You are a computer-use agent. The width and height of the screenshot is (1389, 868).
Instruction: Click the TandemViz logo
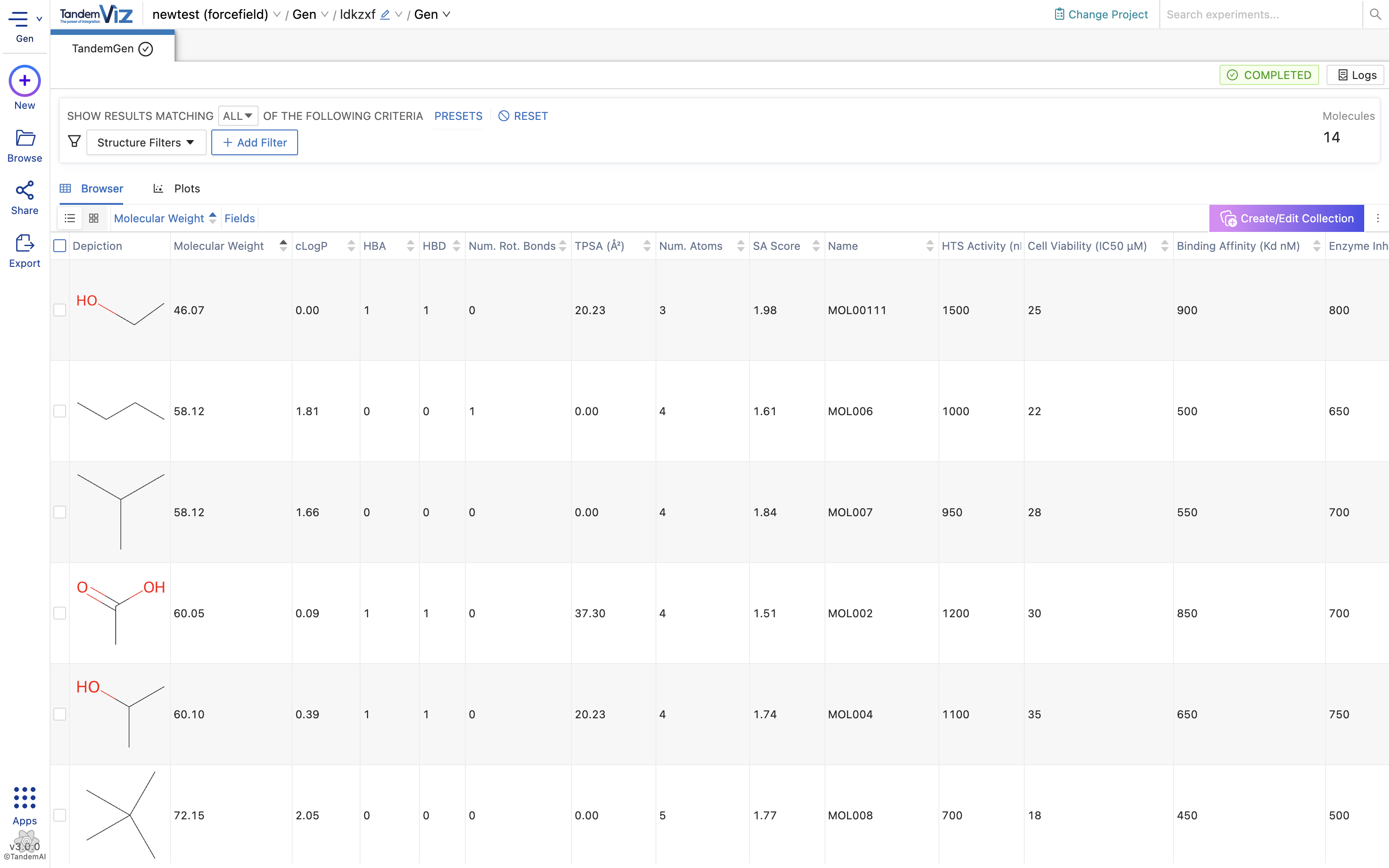(96, 14)
